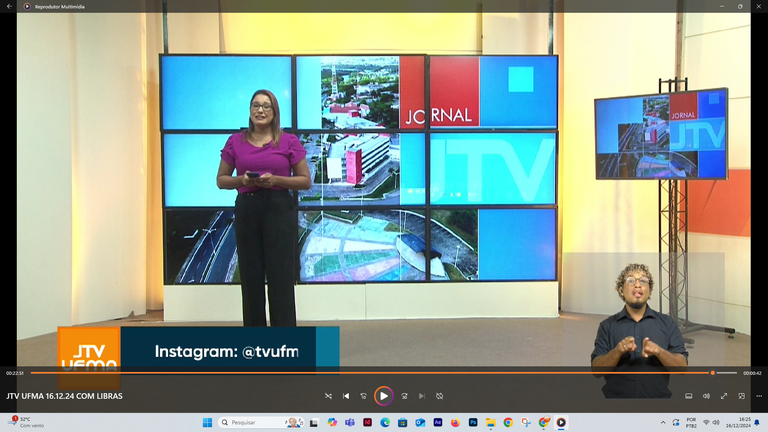Open Windows Start menu

[209, 422]
